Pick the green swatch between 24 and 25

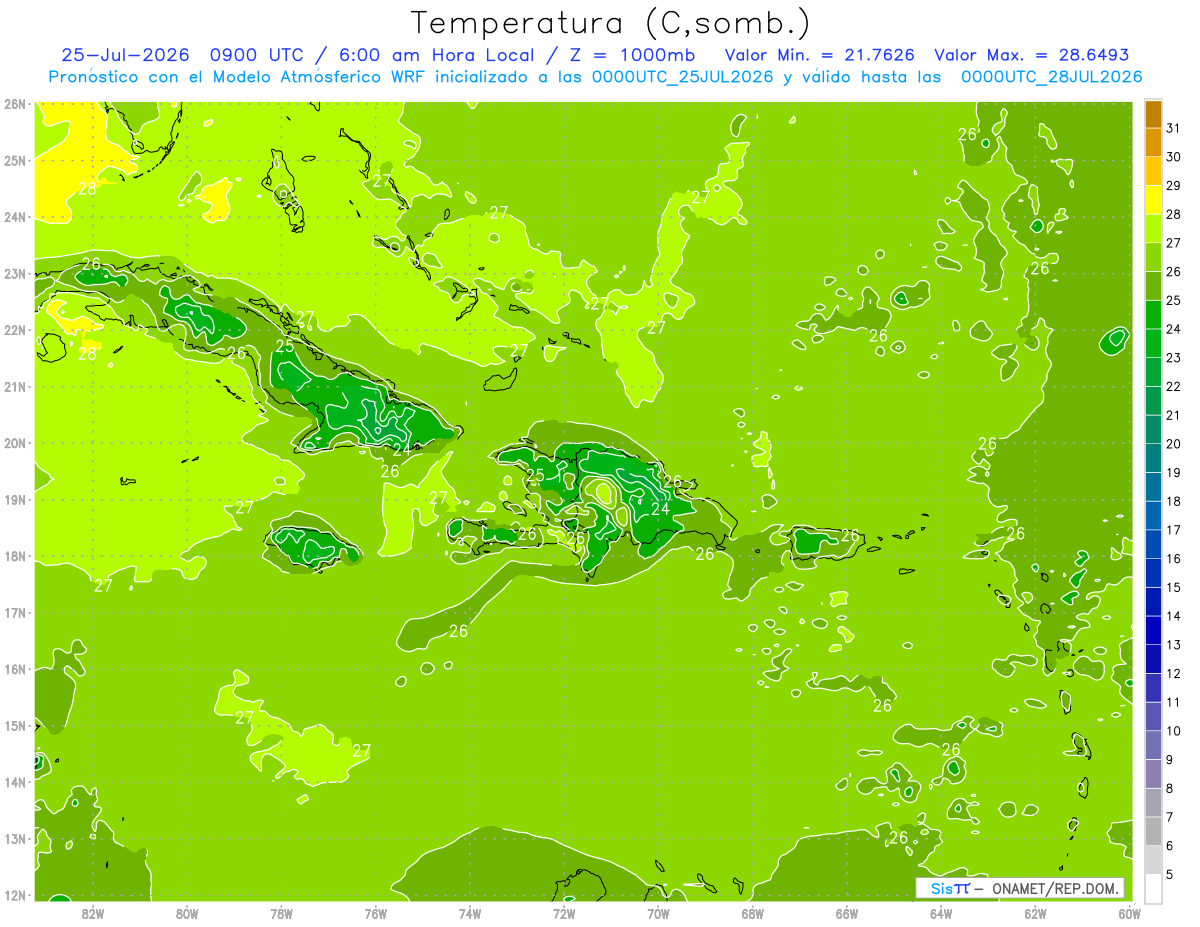click(1153, 314)
